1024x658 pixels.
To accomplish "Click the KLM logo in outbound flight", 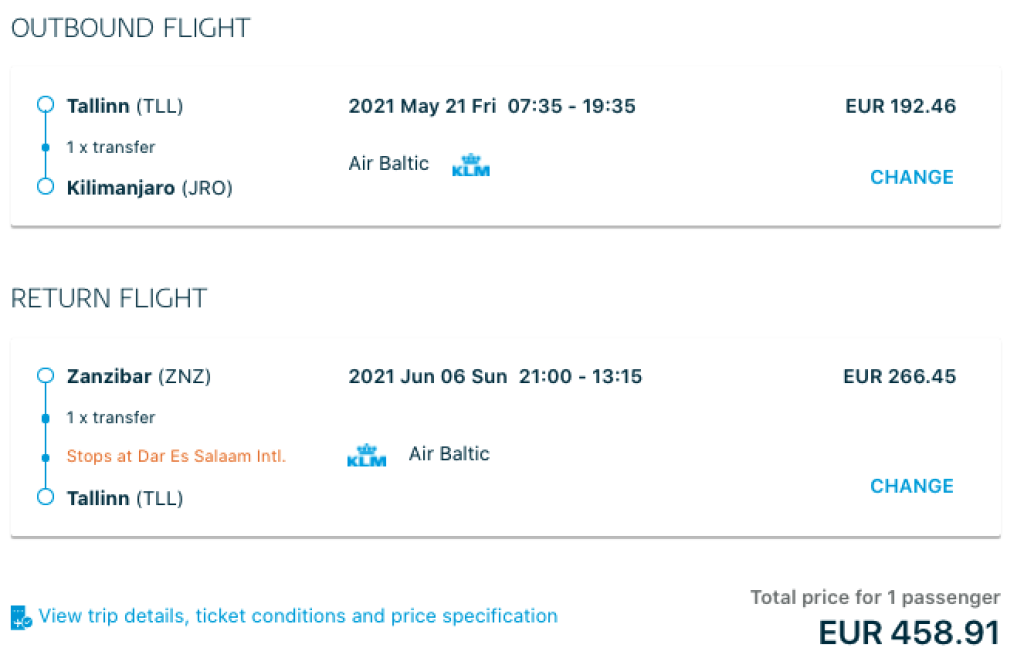I will pyautogui.click(x=471, y=165).
